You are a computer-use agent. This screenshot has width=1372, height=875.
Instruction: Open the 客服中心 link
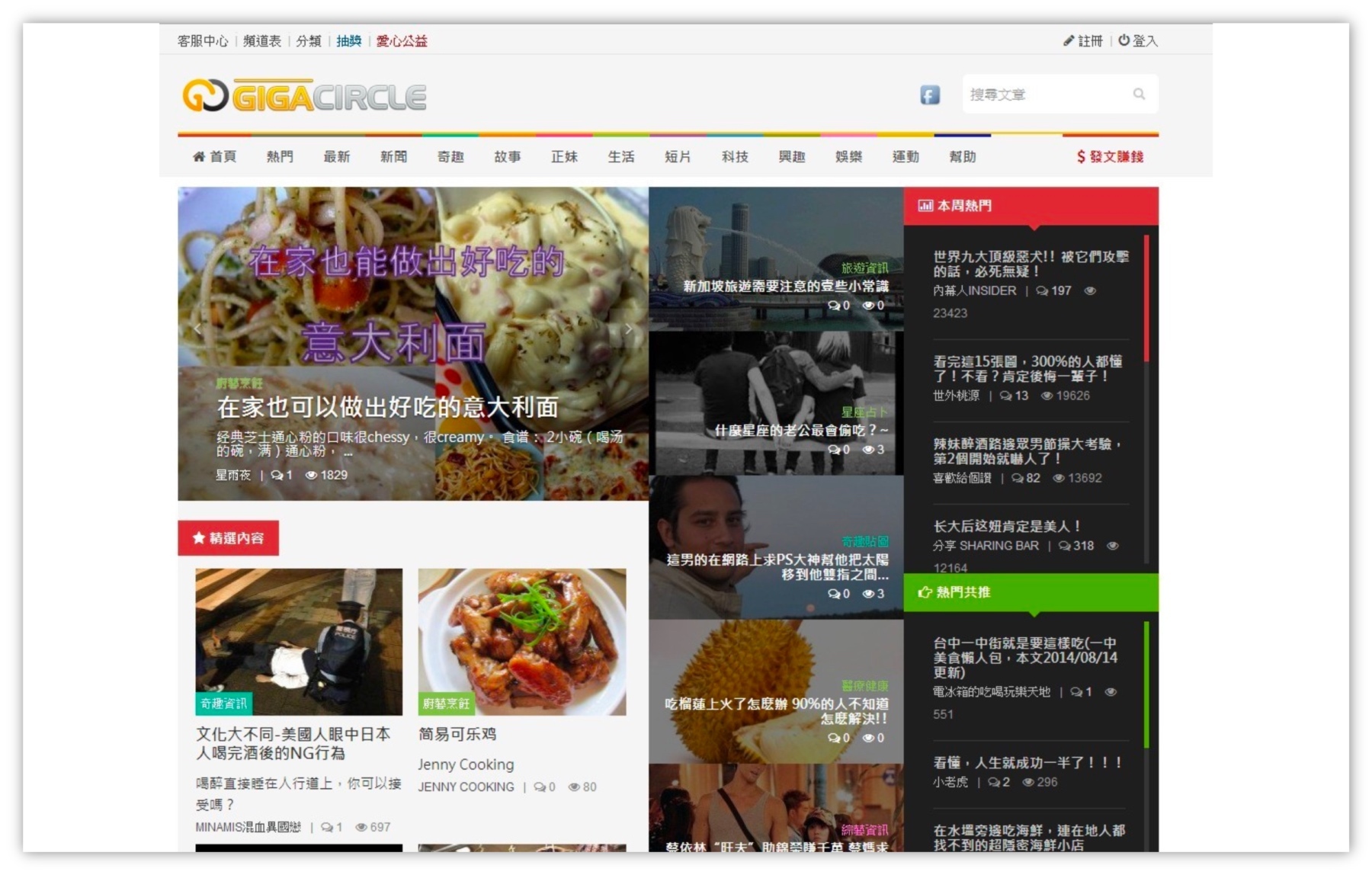(x=203, y=41)
